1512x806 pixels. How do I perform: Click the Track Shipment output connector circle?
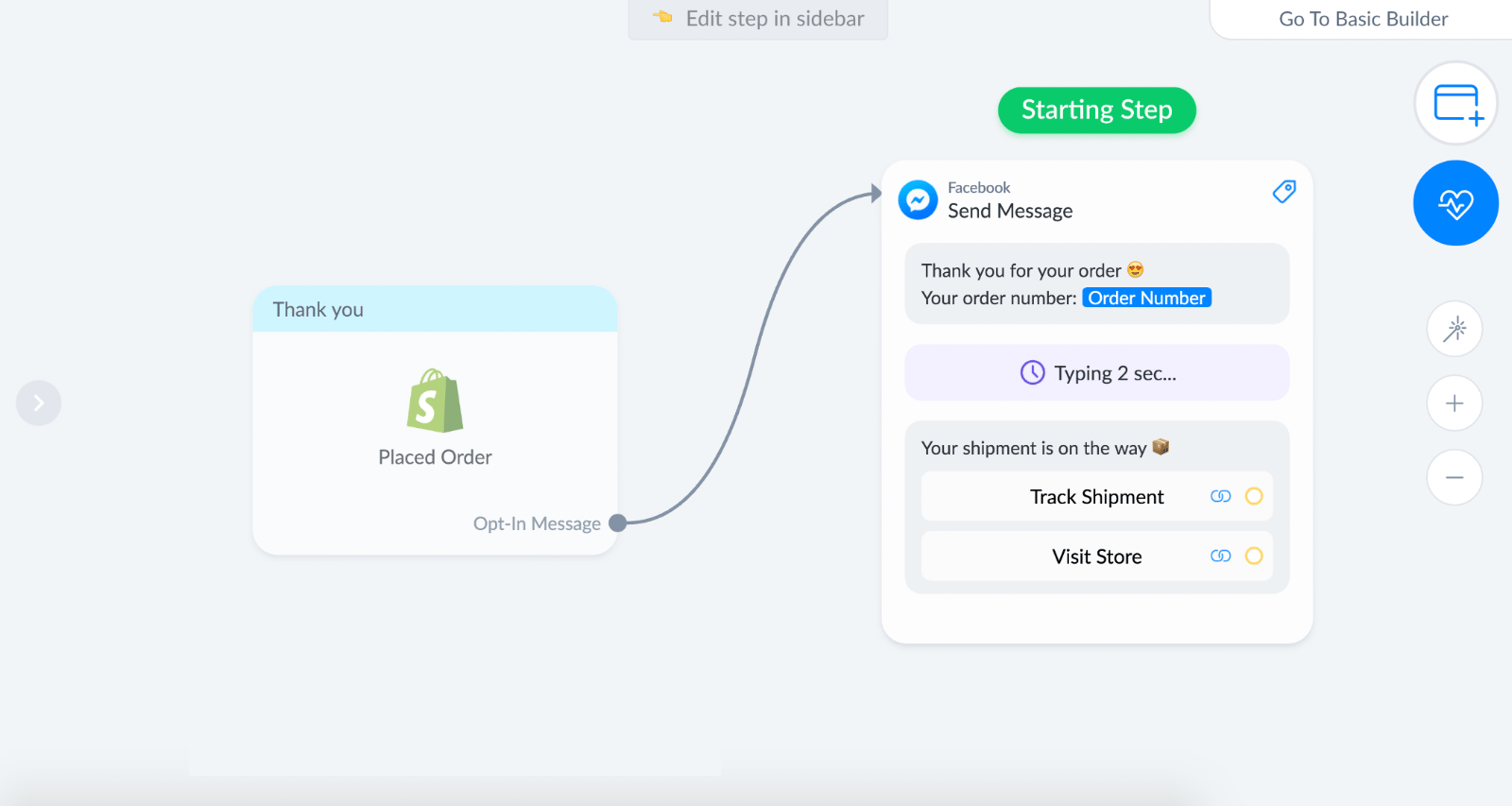(x=1254, y=496)
